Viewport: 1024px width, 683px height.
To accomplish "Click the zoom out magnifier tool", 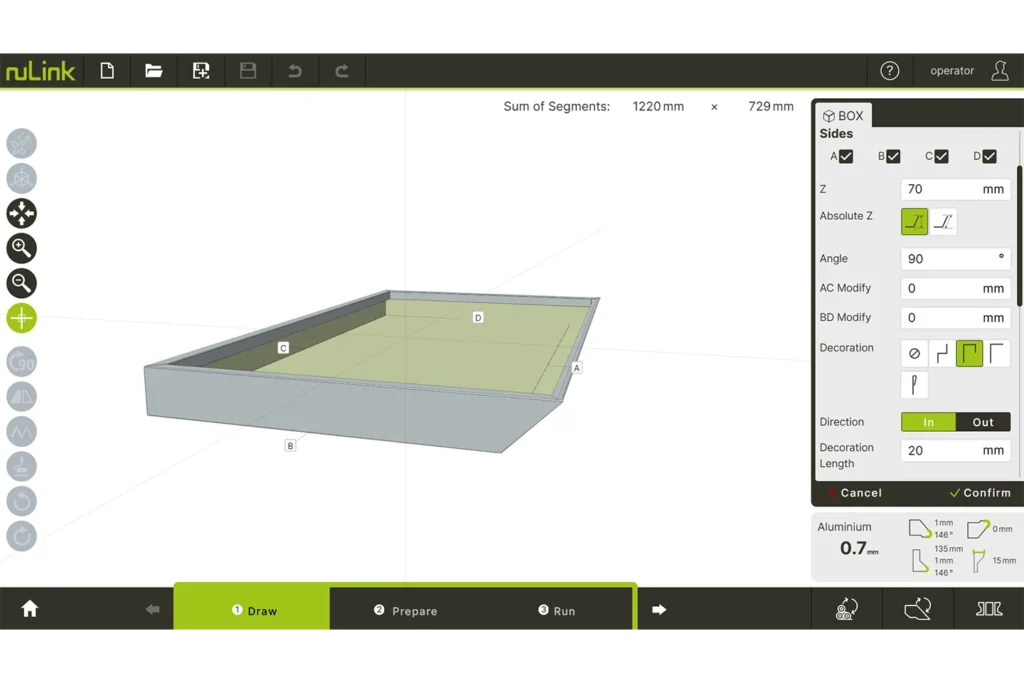I will (x=22, y=283).
